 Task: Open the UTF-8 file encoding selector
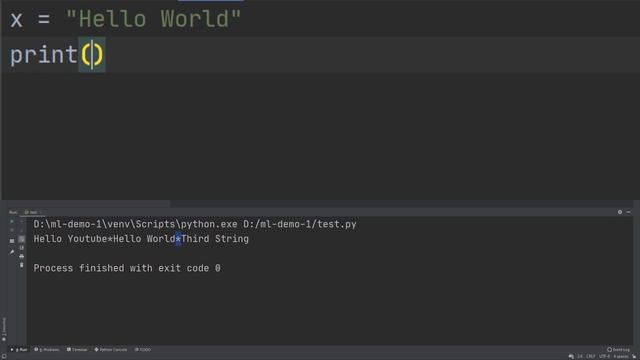pos(604,357)
